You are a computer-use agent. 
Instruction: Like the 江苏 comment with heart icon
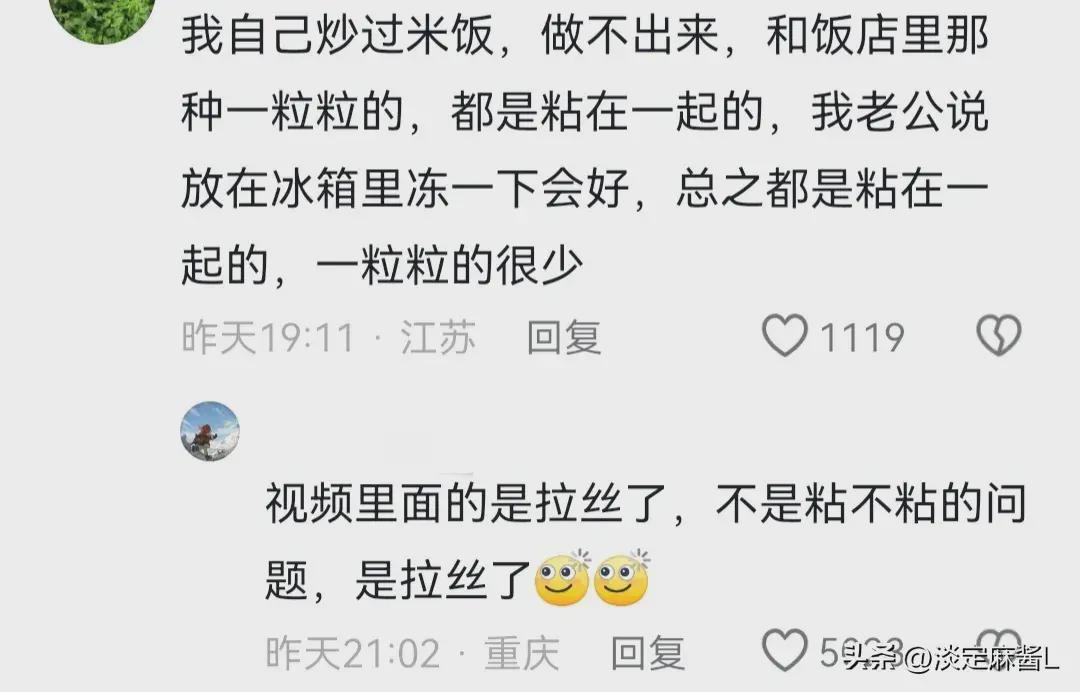(785, 336)
